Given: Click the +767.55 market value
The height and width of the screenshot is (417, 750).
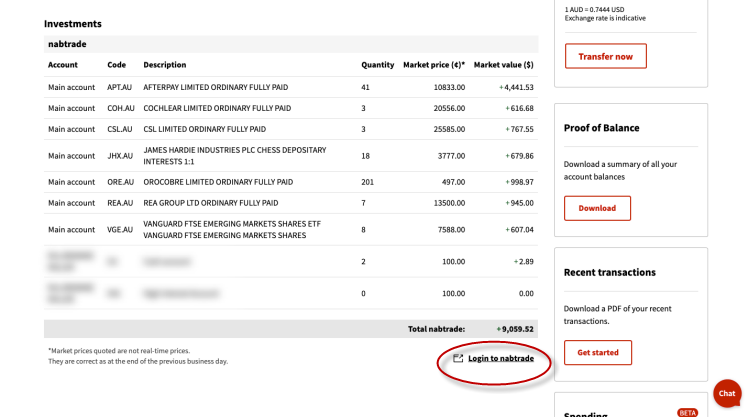Looking at the screenshot, I should coord(519,130).
